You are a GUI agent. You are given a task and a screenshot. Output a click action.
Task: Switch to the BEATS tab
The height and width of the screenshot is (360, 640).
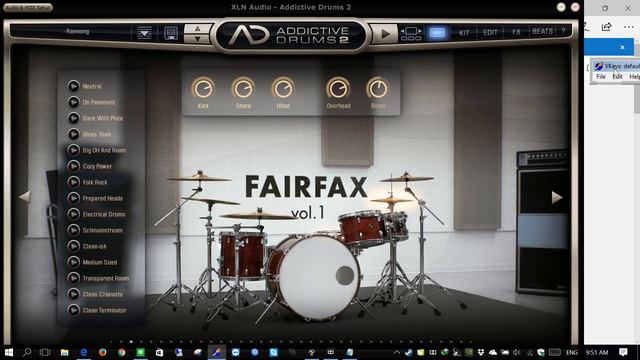pos(542,31)
